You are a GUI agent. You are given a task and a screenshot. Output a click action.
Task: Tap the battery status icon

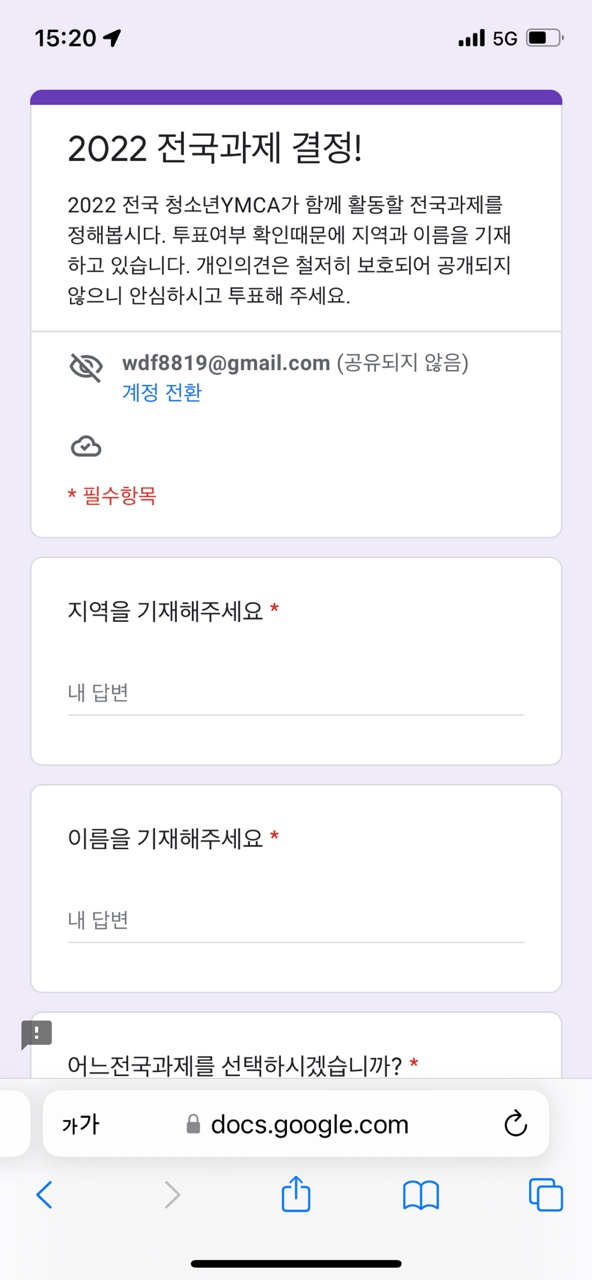tap(544, 38)
